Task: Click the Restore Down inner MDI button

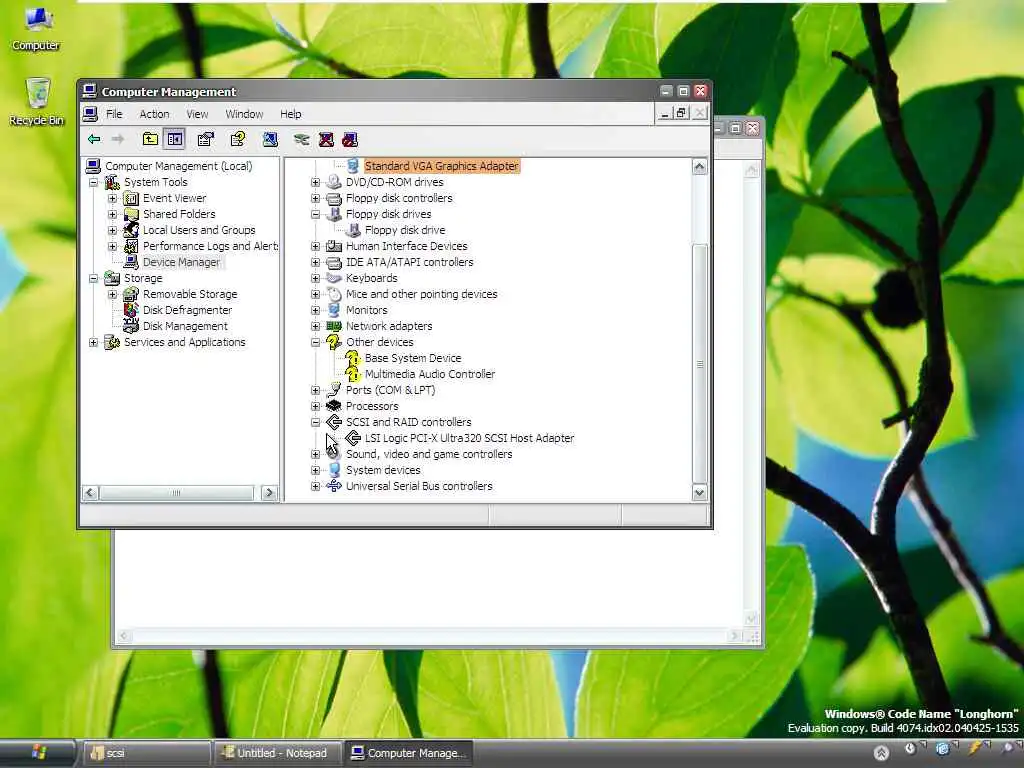Action: [682, 113]
